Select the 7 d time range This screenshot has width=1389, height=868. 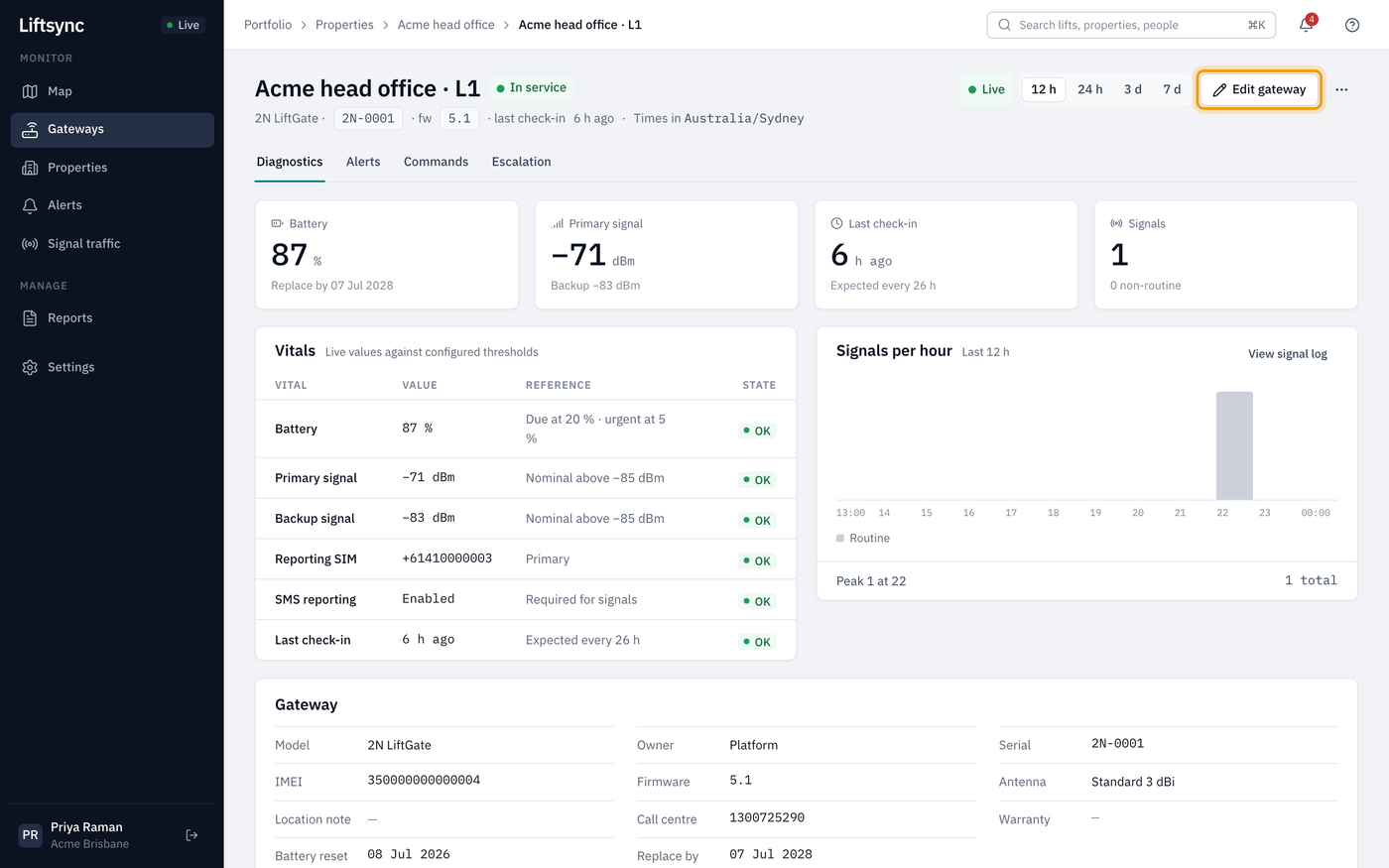[x=1172, y=89]
